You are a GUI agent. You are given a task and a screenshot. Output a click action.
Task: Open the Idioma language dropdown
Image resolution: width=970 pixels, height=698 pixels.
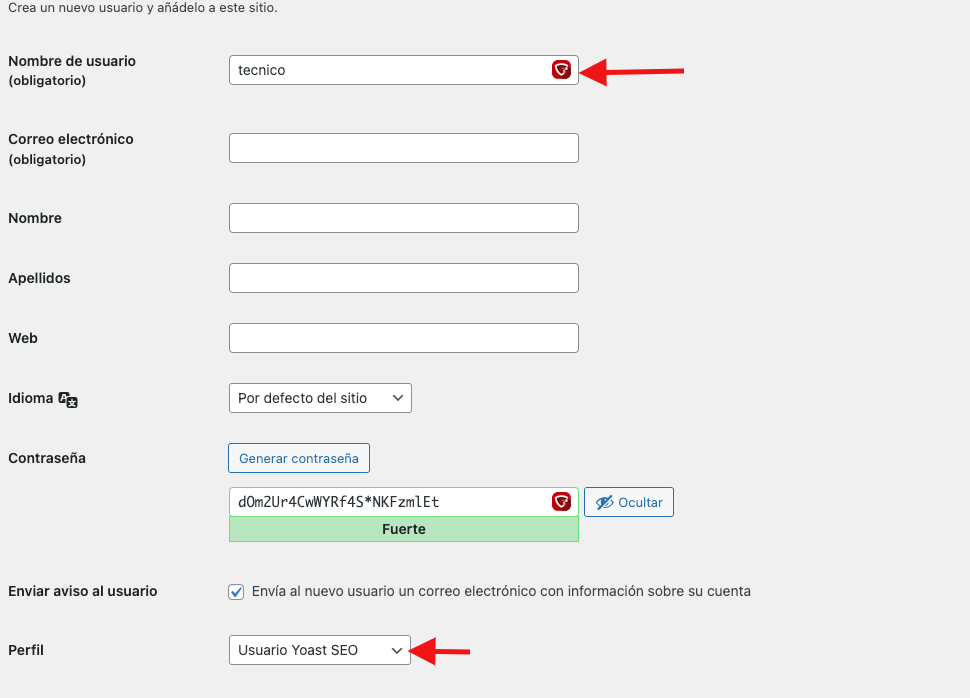(x=320, y=398)
